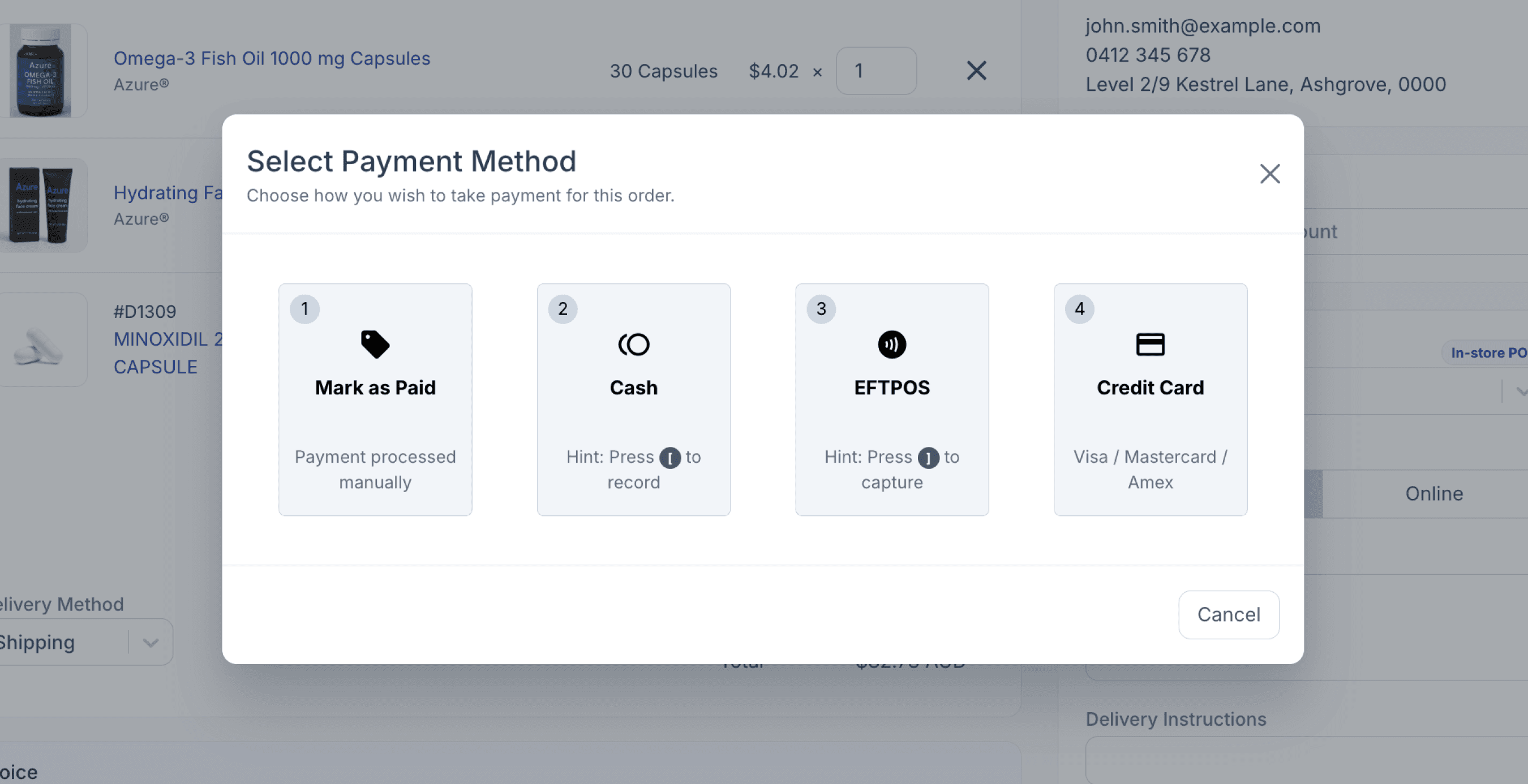Click the 30 Capsules pack size text

point(663,71)
